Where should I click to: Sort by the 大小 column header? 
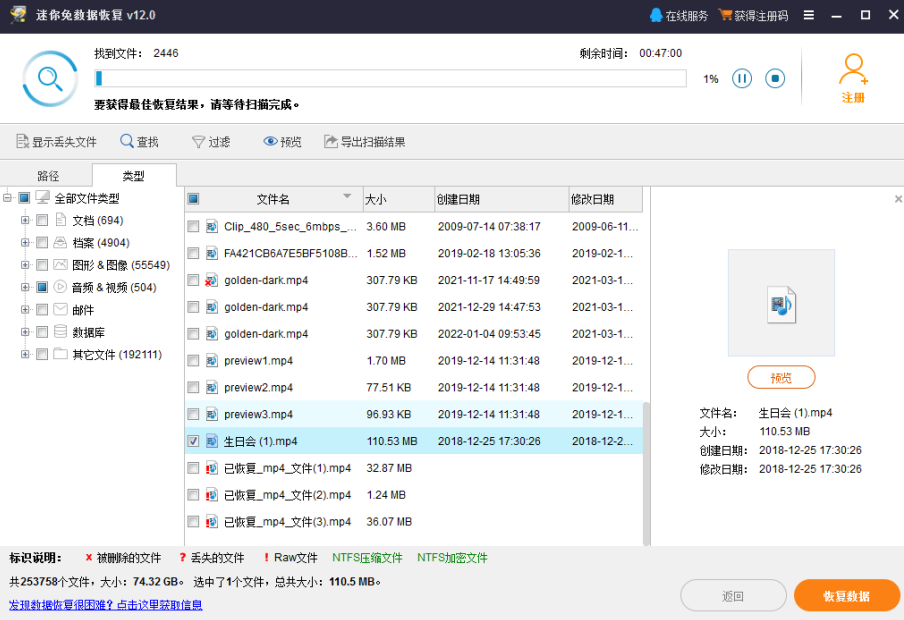398,199
